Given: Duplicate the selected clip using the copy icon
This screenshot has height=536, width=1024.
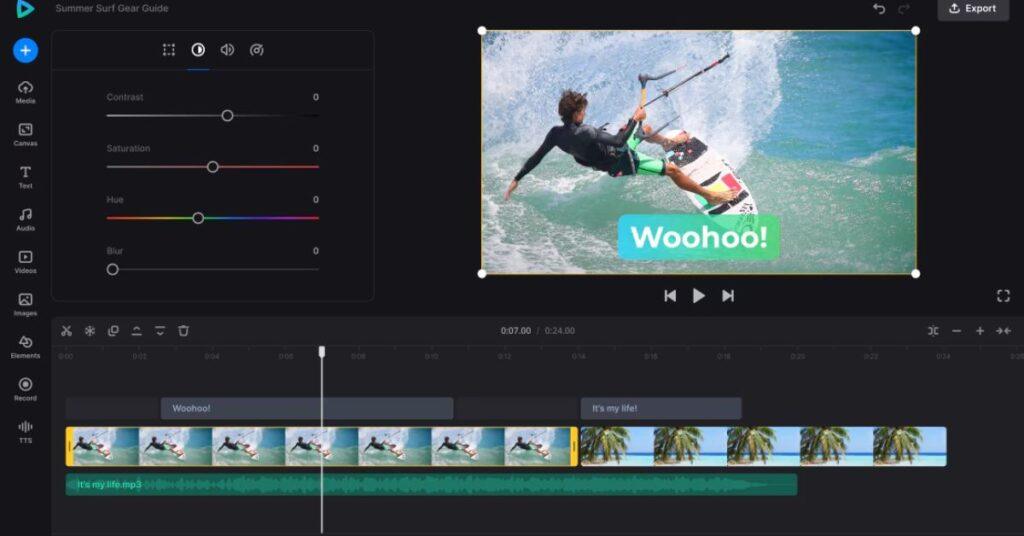Looking at the screenshot, I should [x=113, y=331].
